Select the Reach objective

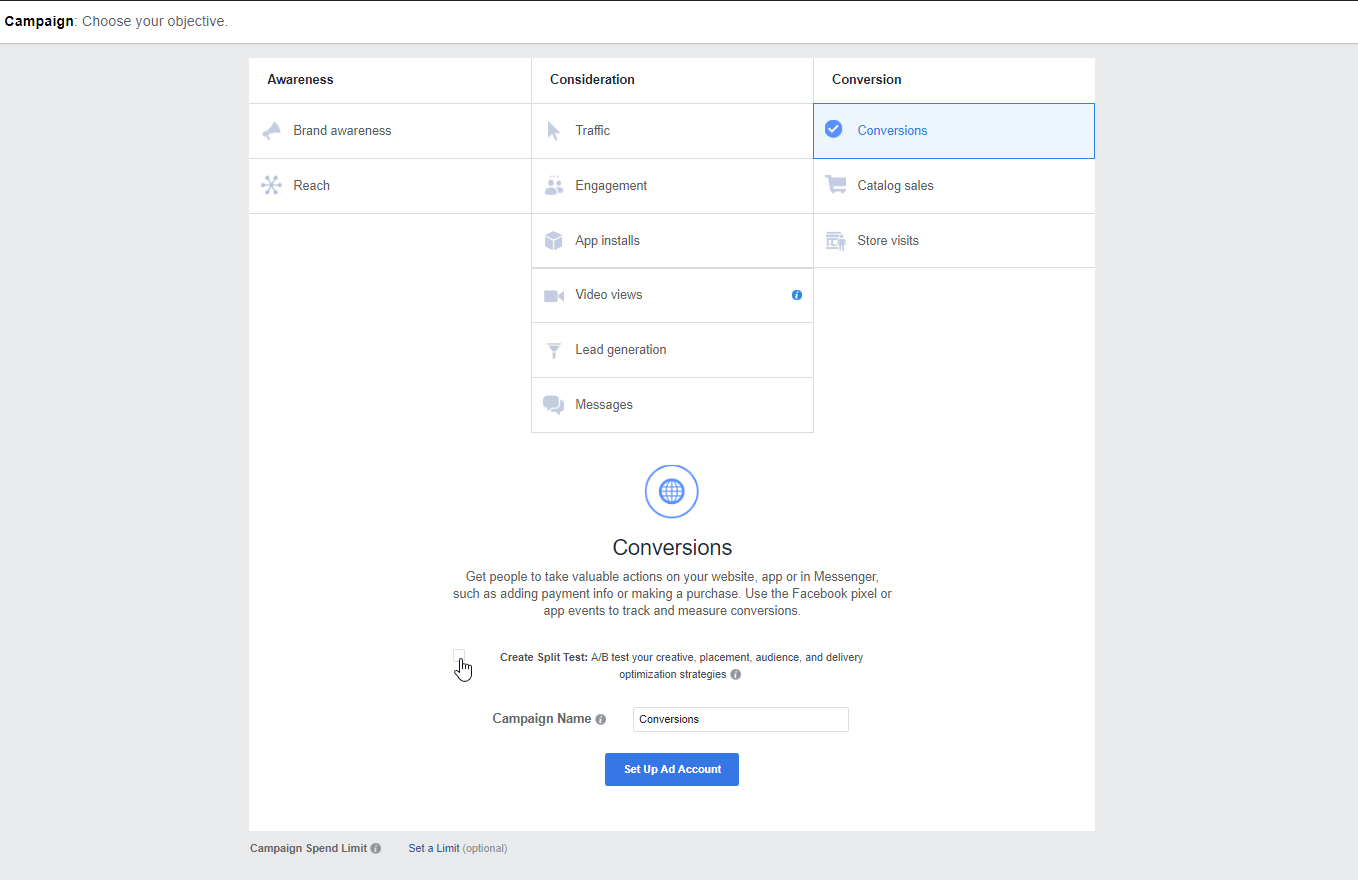pos(390,186)
